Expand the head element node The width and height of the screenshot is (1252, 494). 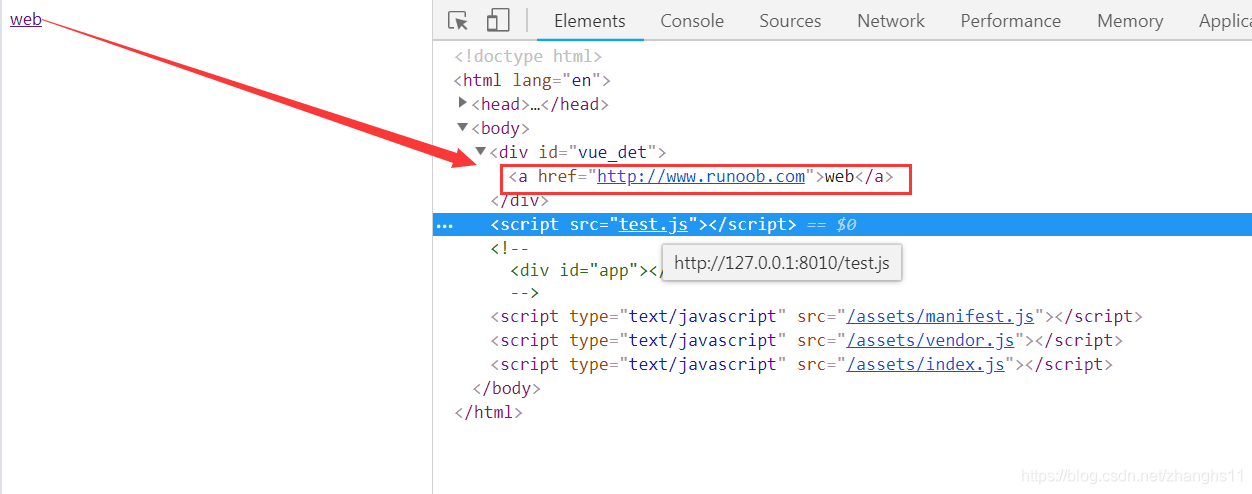[x=463, y=103]
